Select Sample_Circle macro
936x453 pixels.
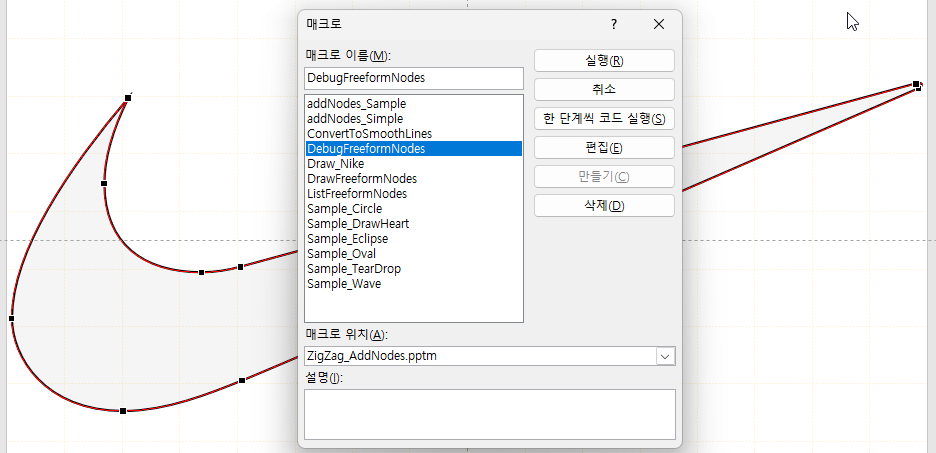pyautogui.click(x=414, y=209)
